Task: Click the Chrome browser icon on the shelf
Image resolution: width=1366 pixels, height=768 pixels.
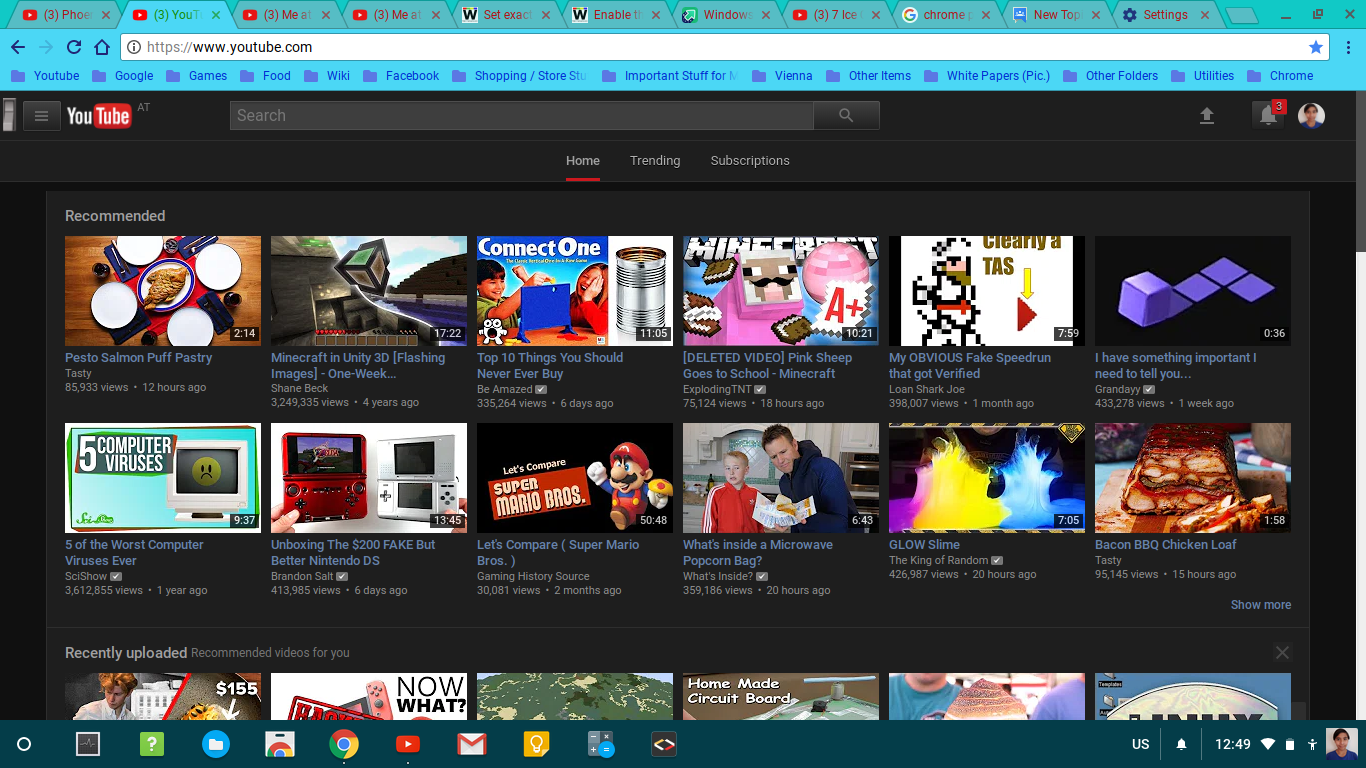Action: coord(344,744)
